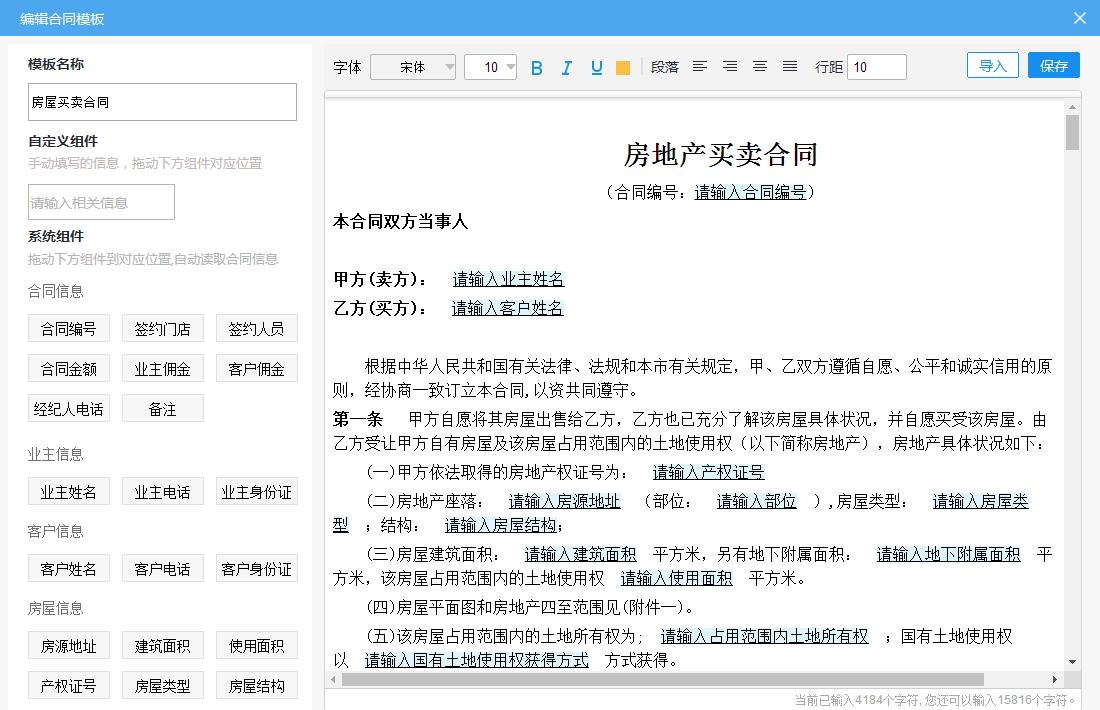Screen dimensions: 1100x710
Task: Align paragraph text left
Action: click(x=700, y=67)
